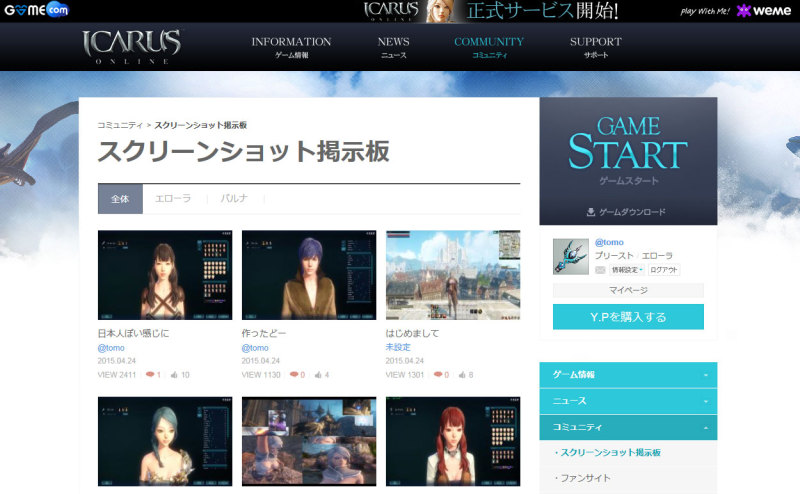This screenshot has height=494, width=800.
Task: Click the VIEW 2411 count
Action: click(117, 375)
